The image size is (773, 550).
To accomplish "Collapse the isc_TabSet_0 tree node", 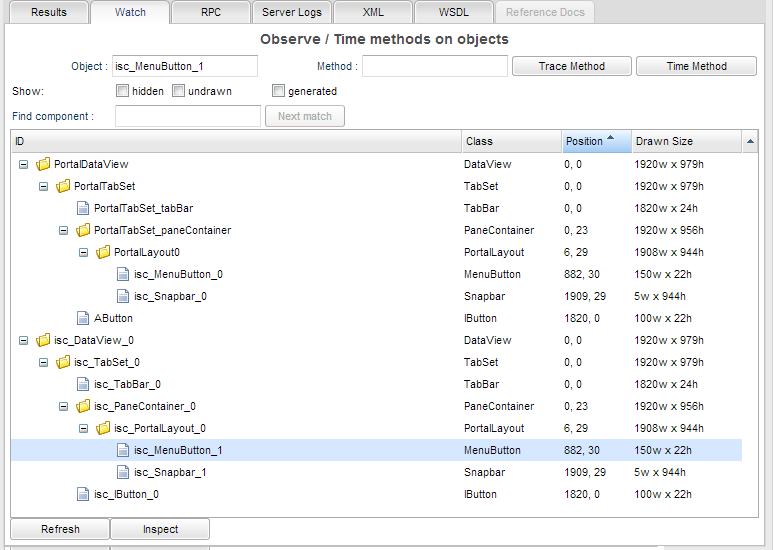I will coord(44,362).
